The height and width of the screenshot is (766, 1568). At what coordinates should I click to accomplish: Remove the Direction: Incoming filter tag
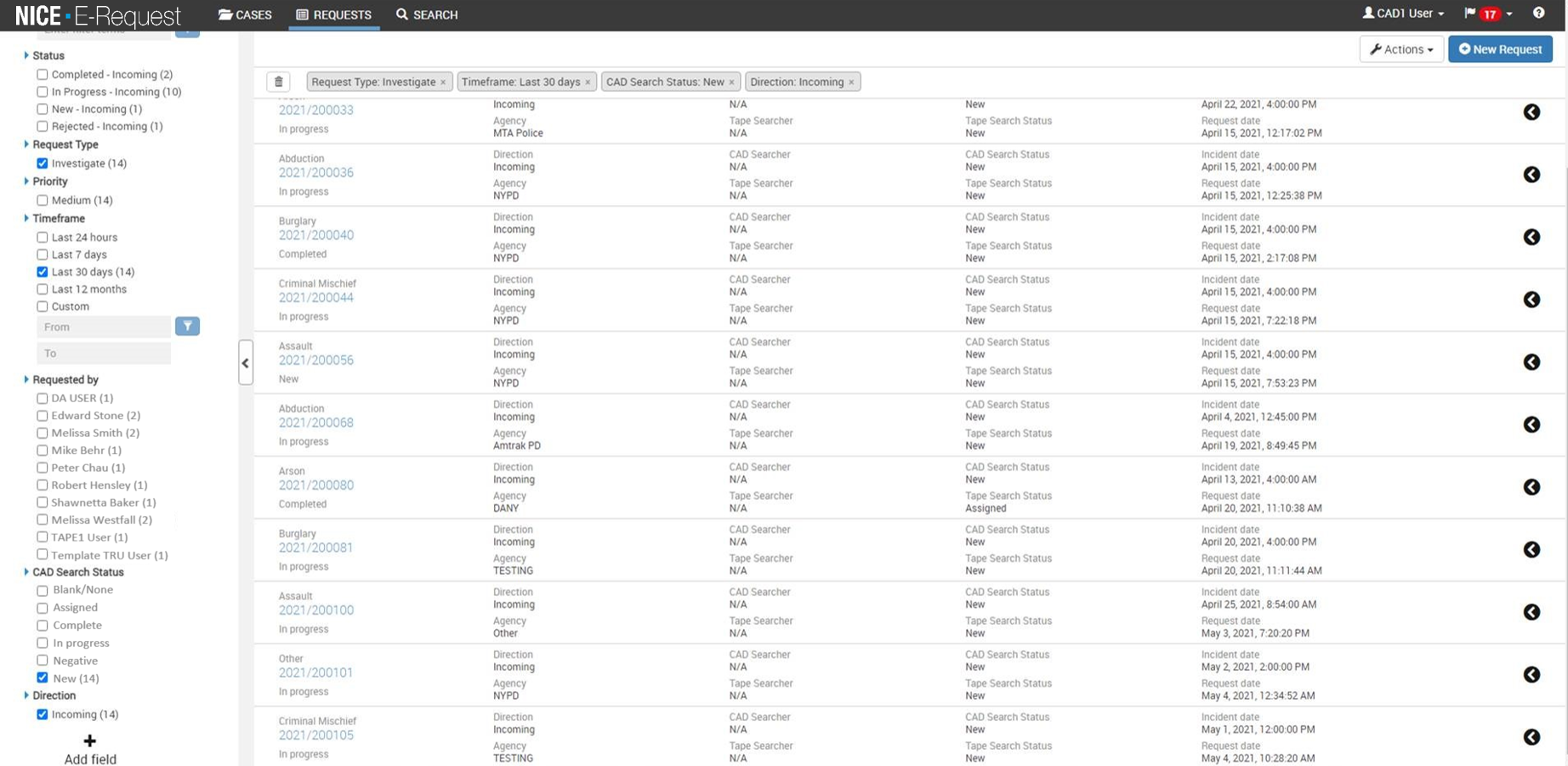[851, 82]
